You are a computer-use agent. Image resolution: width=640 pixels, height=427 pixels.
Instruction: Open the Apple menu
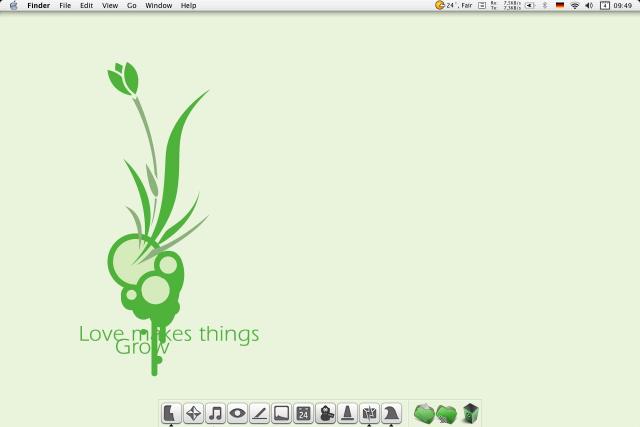[x=13, y=5]
